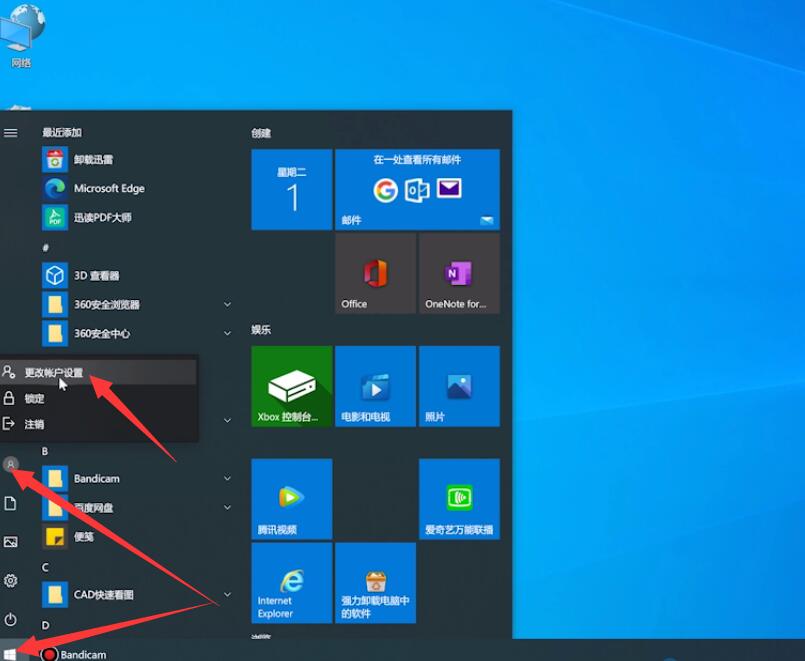
Task: Expand the partially hidden folder chevron beside the account menu
Action: pyautogui.click(x=227, y=420)
